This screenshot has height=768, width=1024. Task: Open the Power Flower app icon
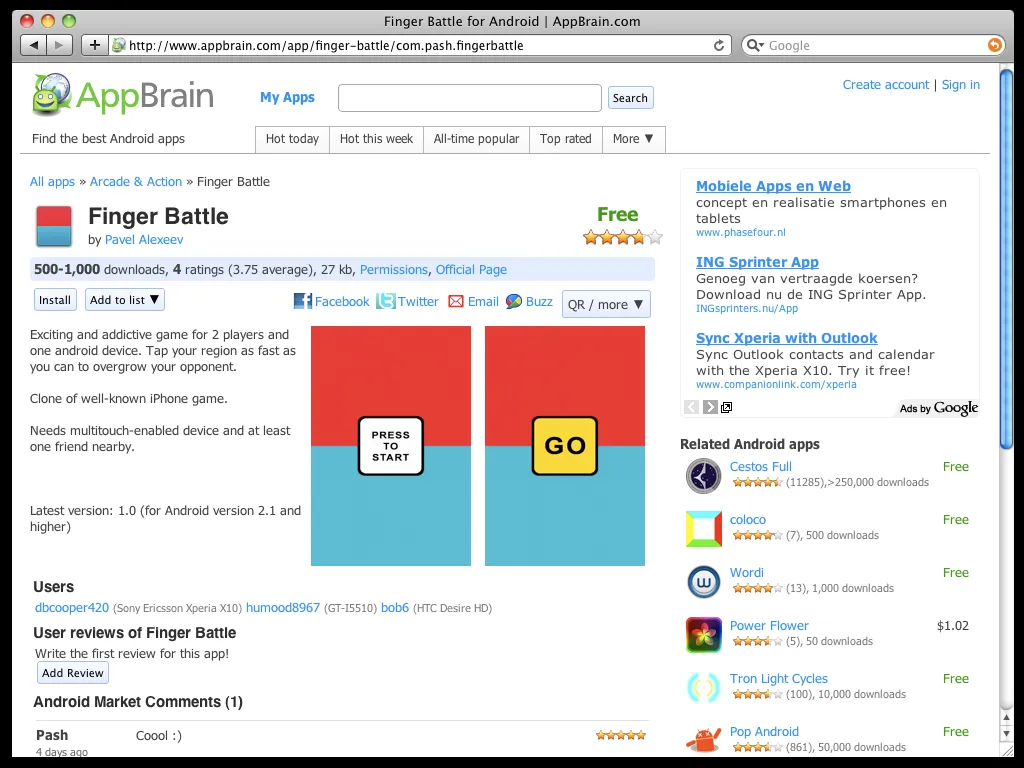(703, 634)
